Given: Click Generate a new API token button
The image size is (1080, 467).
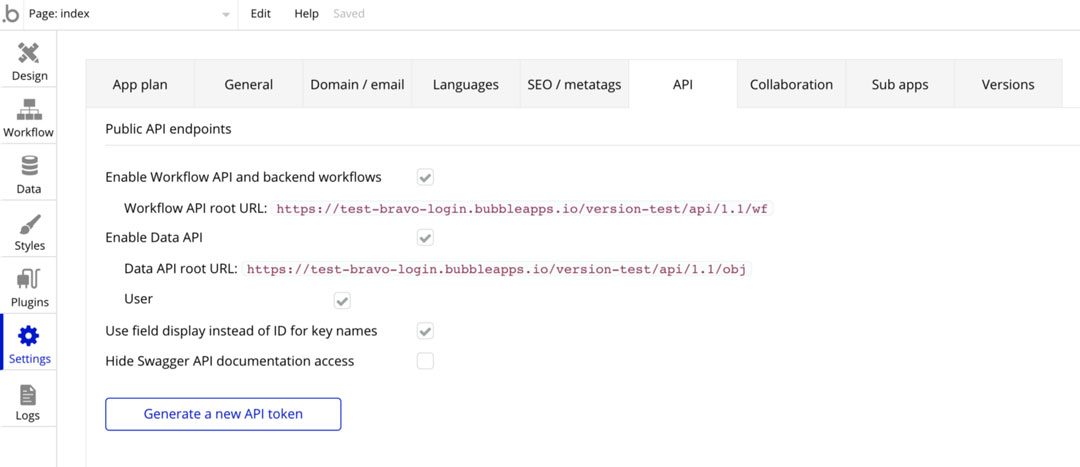Looking at the screenshot, I should 223,414.
